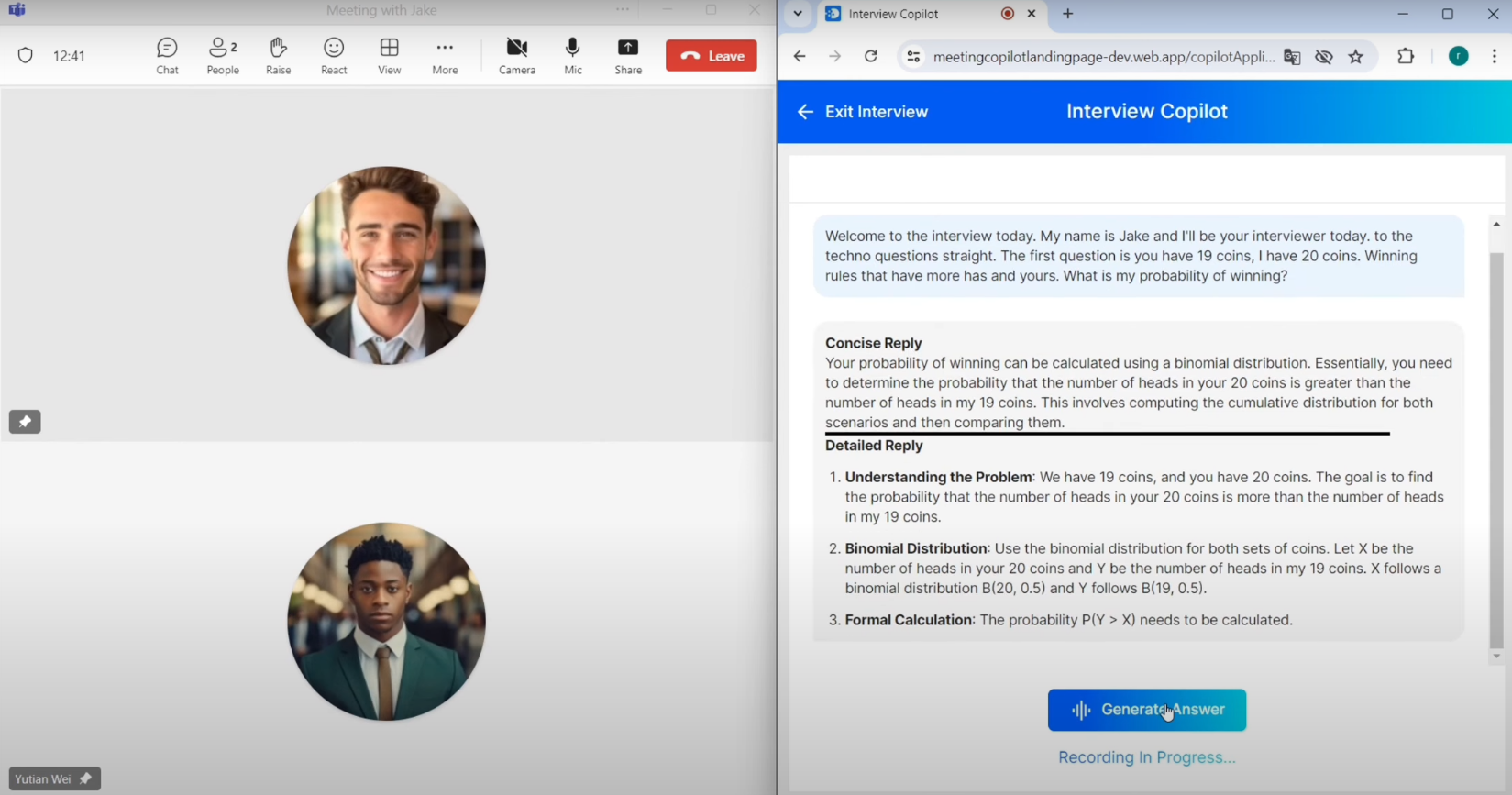Click the Binomial Distribution item
The image size is (1512, 795).
click(1137, 569)
